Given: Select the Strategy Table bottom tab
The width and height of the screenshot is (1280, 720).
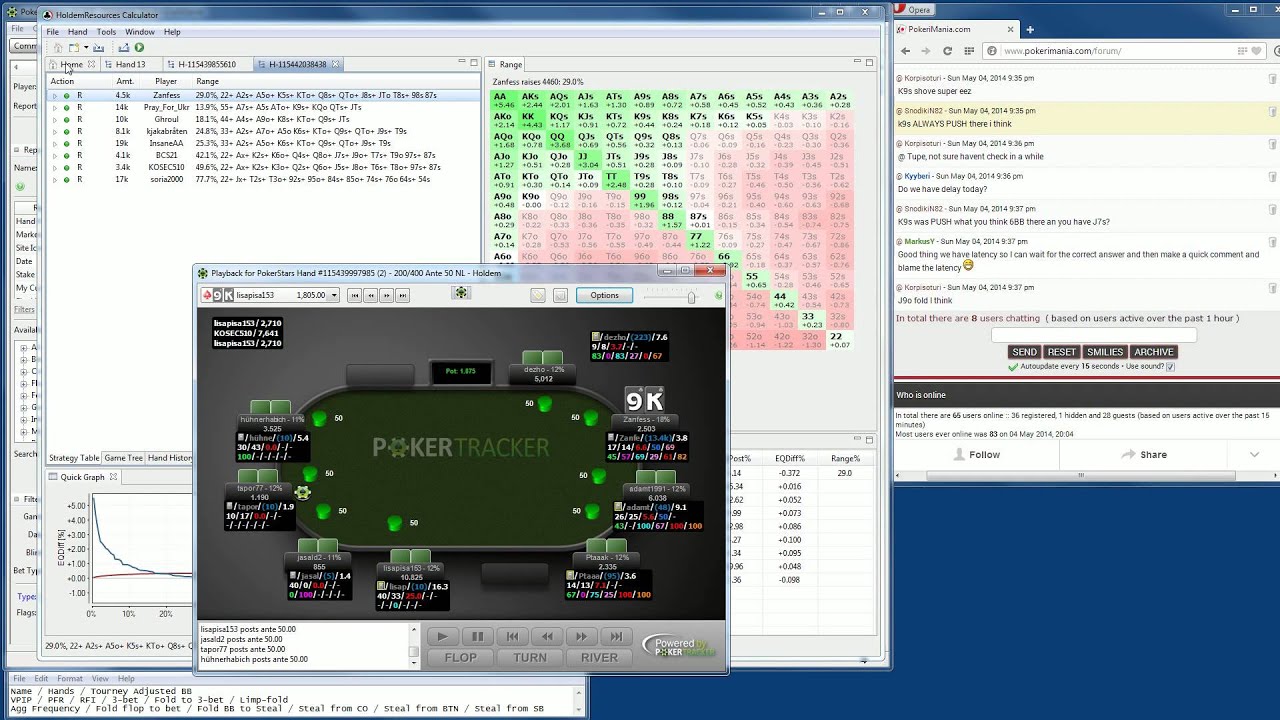Looking at the screenshot, I should click(x=74, y=458).
